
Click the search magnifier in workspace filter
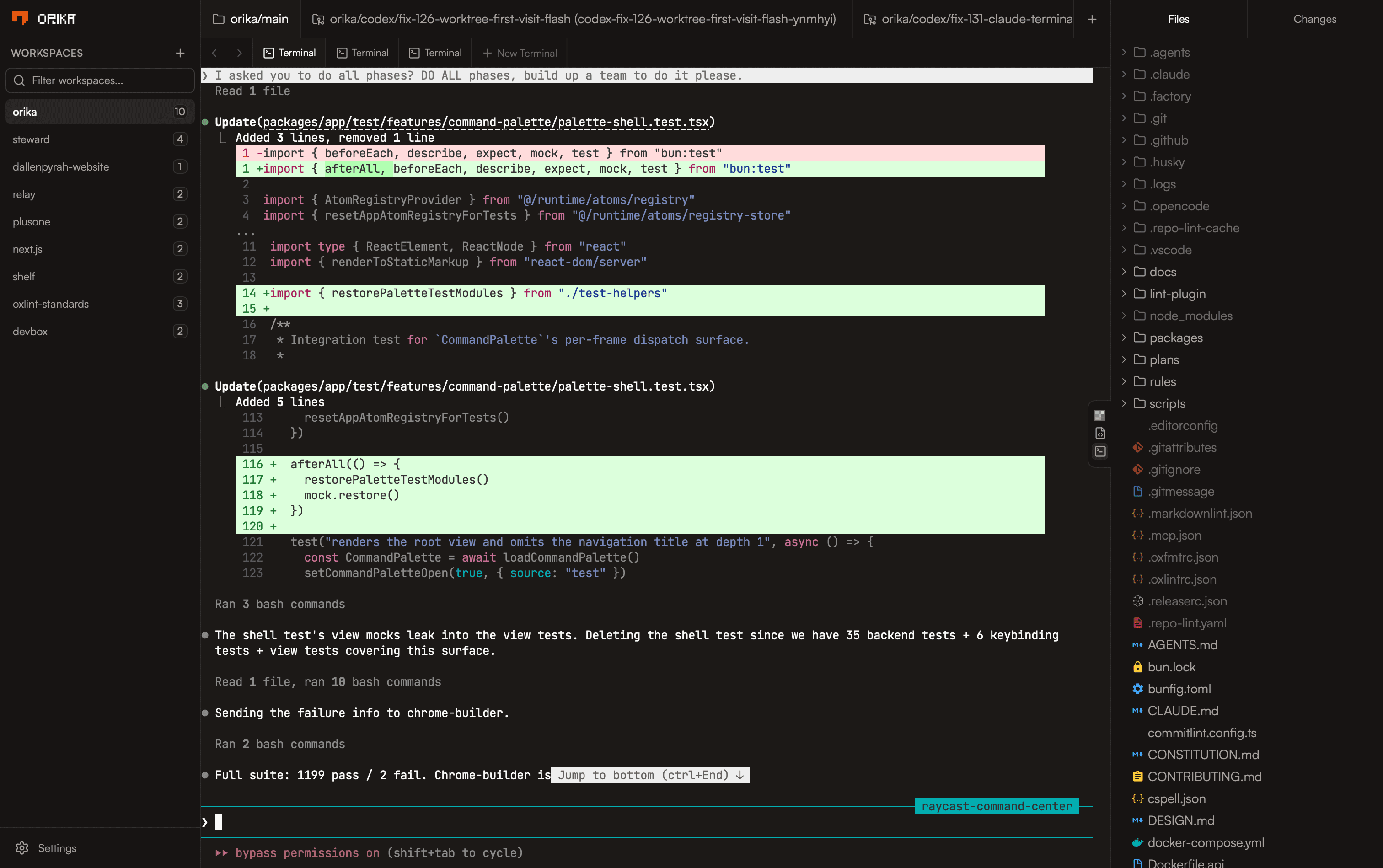(20, 80)
